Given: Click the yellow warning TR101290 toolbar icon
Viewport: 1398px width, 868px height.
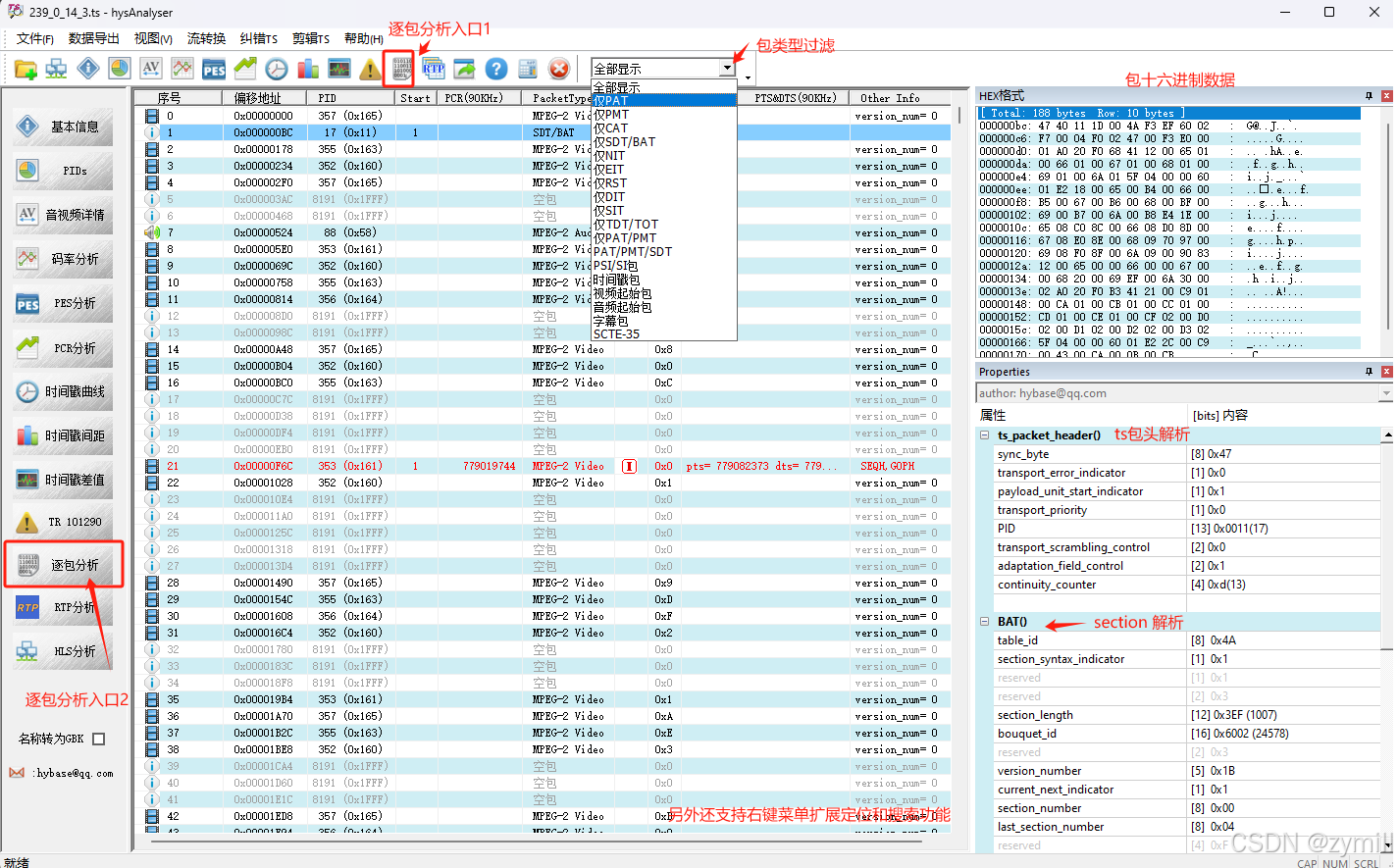Looking at the screenshot, I should (x=371, y=69).
